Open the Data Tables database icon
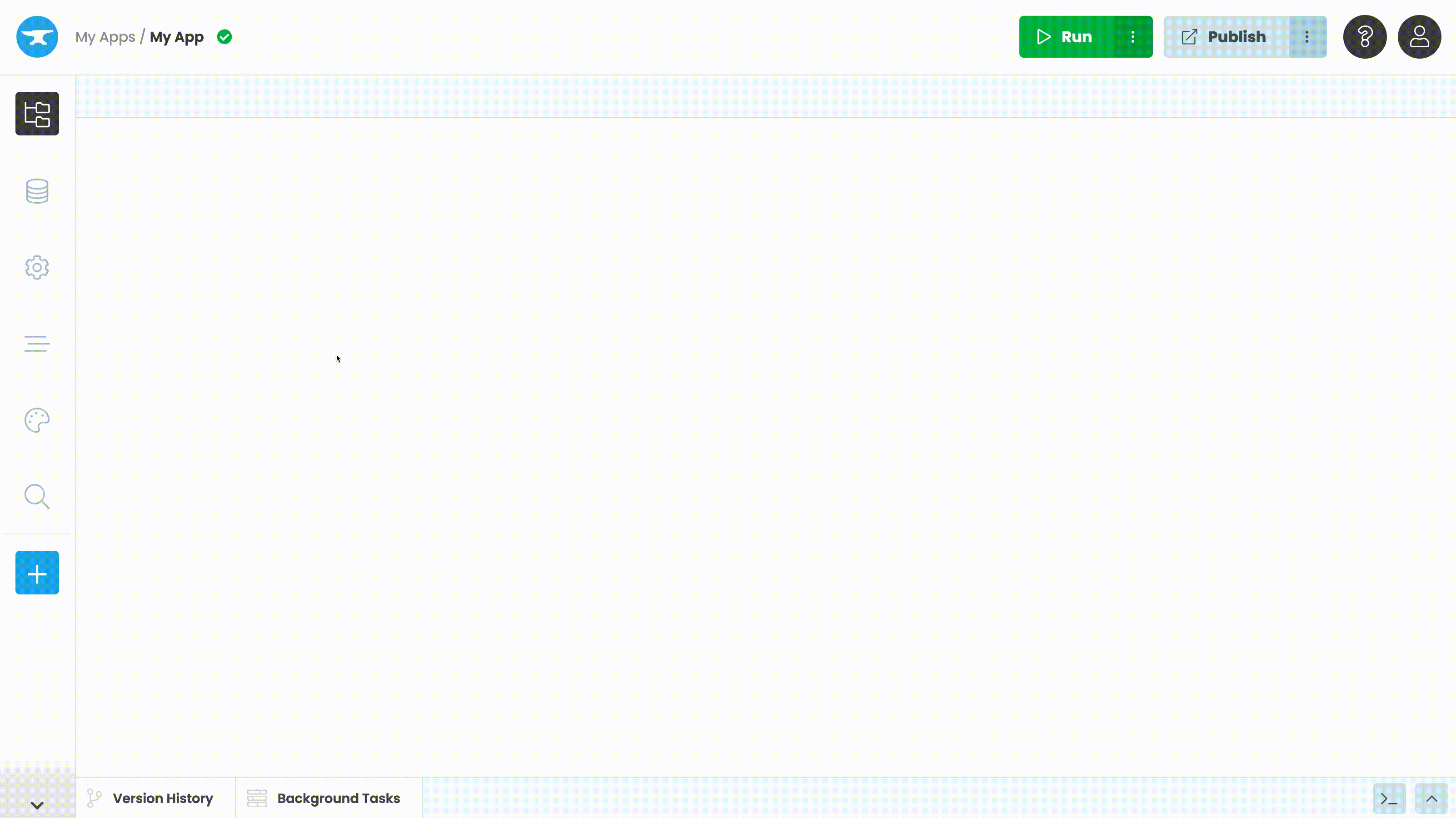 pyautogui.click(x=37, y=191)
